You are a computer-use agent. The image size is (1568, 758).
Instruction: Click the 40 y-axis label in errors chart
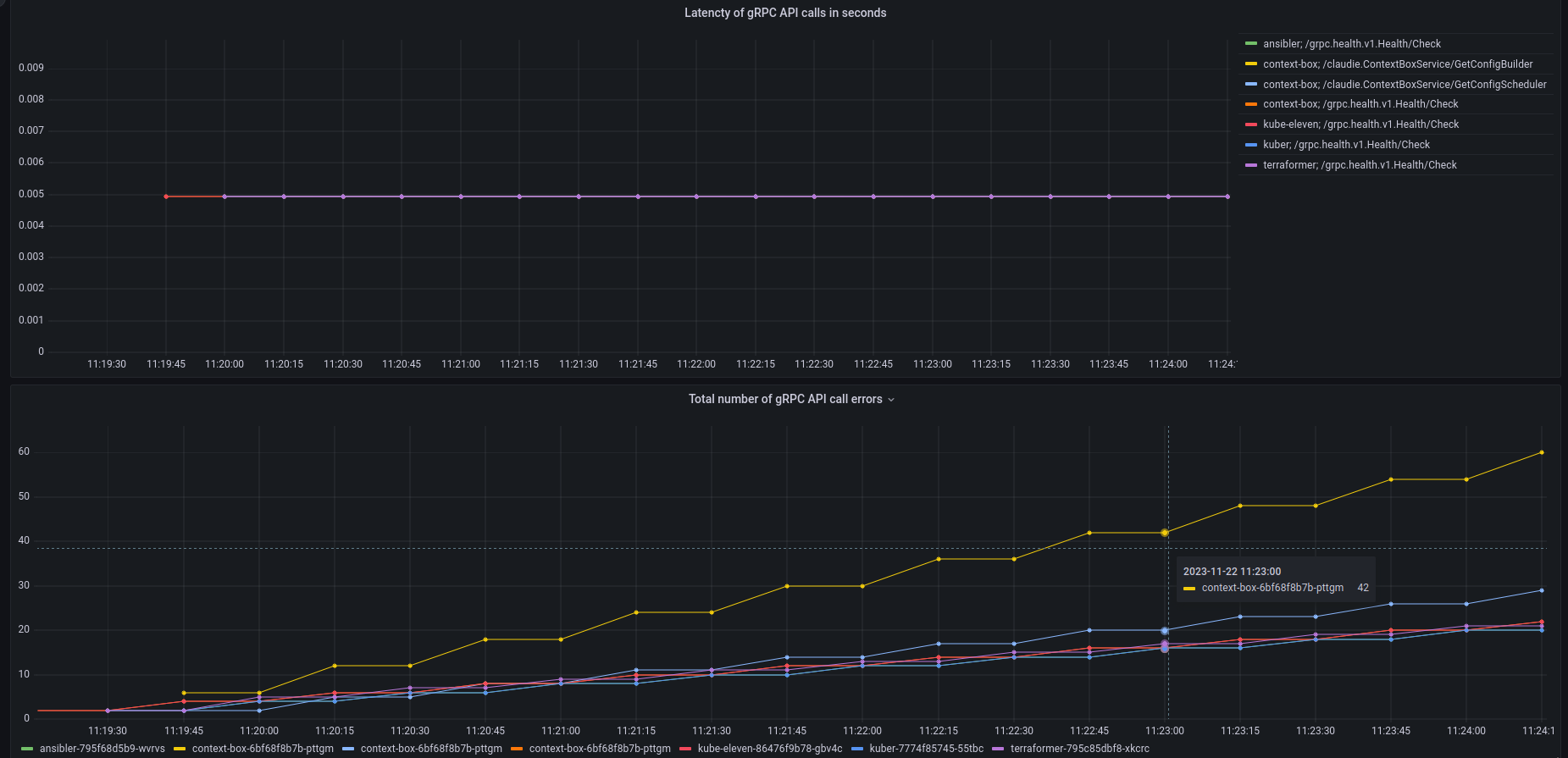coord(24,540)
